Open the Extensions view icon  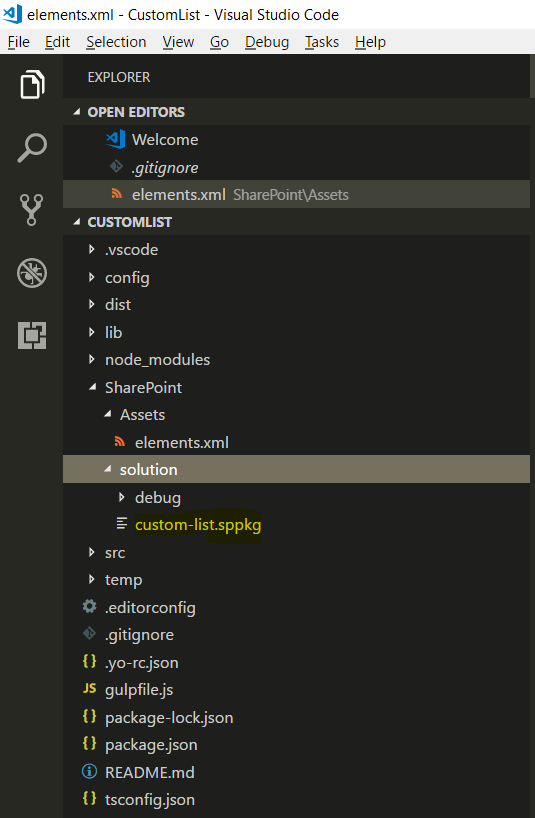coord(32,335)
